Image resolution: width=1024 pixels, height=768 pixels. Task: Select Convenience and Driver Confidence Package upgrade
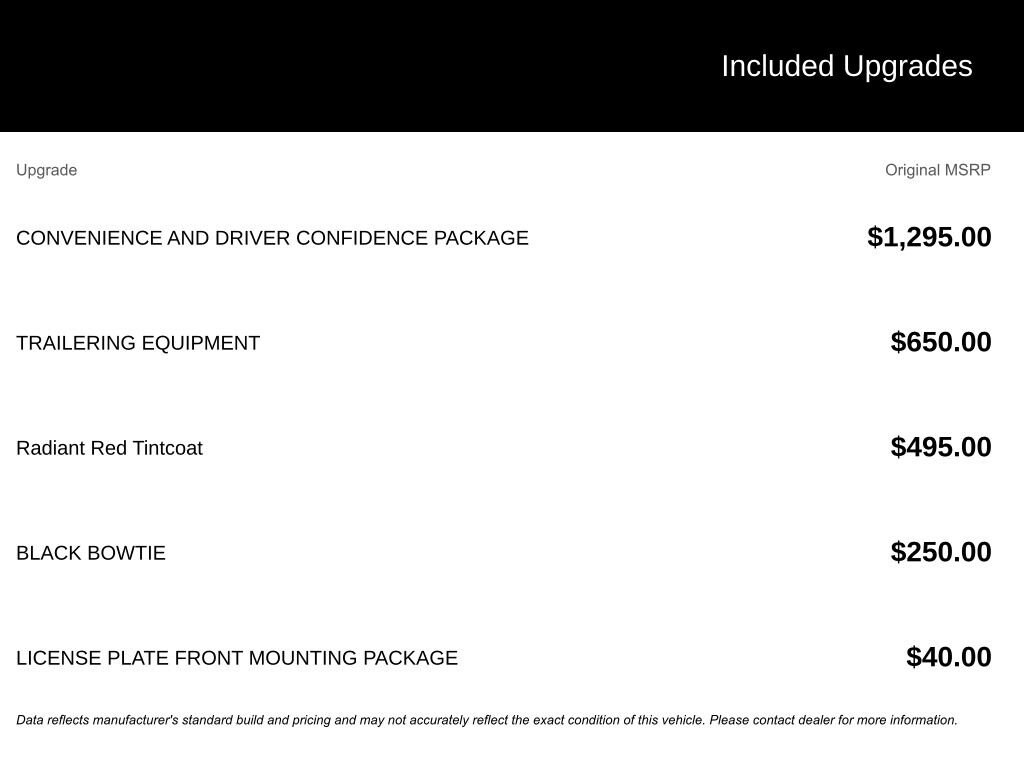pos(272,238)
